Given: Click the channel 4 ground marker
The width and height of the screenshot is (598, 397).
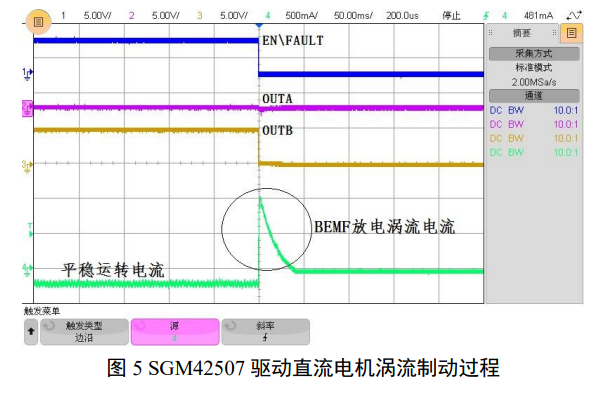Looking at the screenshot, I should click(x=27, y=269).
